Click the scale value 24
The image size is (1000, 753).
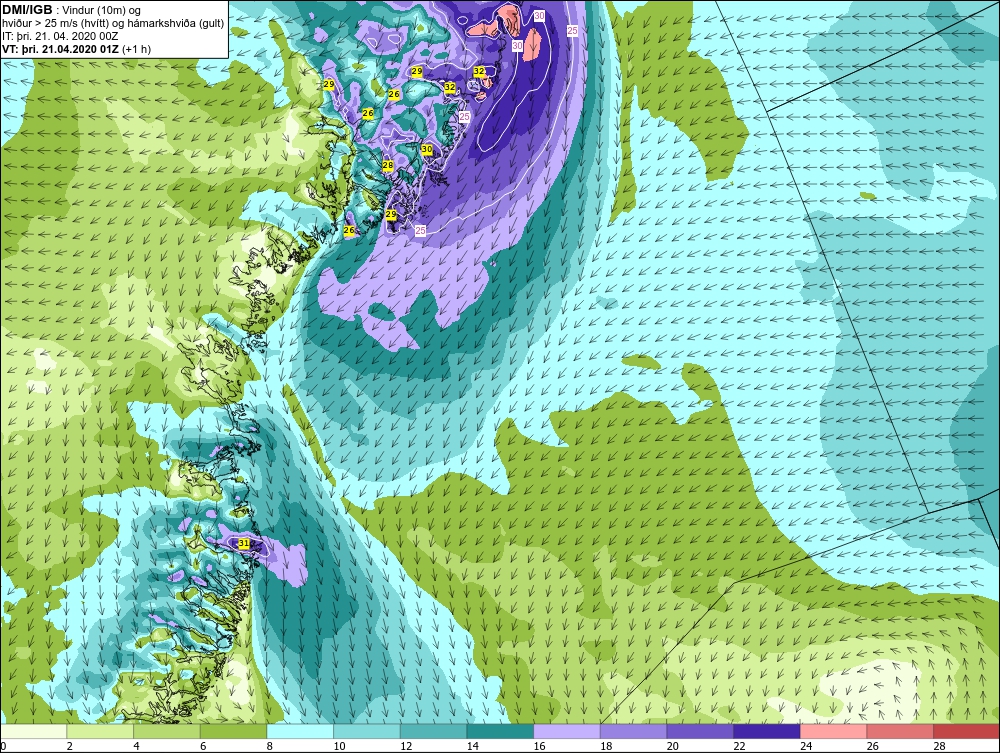coord(806,746)
